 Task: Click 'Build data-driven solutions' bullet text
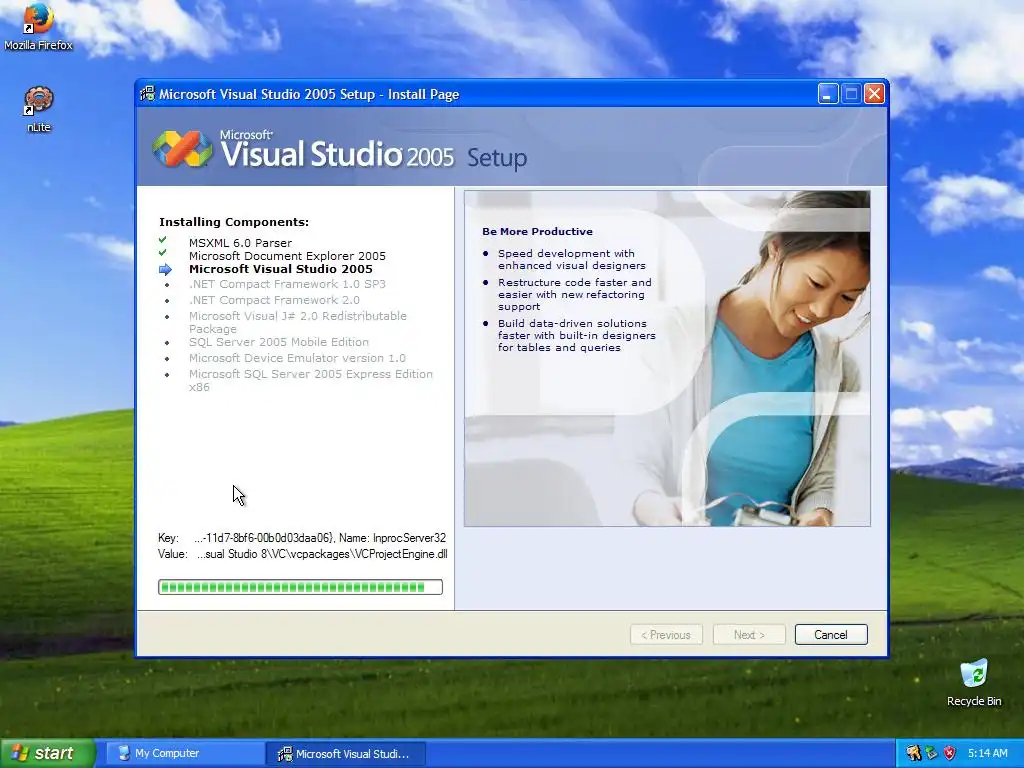click(x=577, y=335)
